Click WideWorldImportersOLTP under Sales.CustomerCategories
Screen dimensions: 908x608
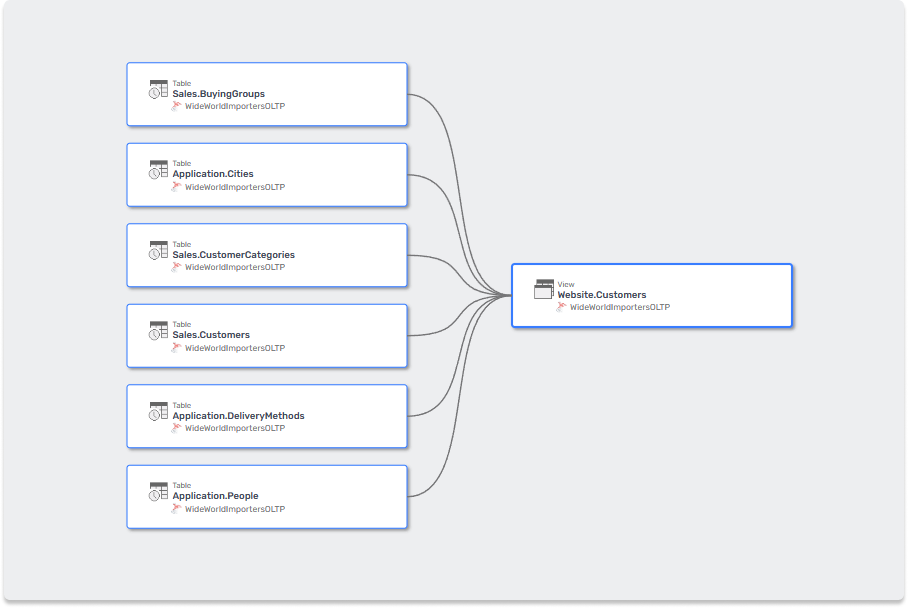tap(235, 267)
